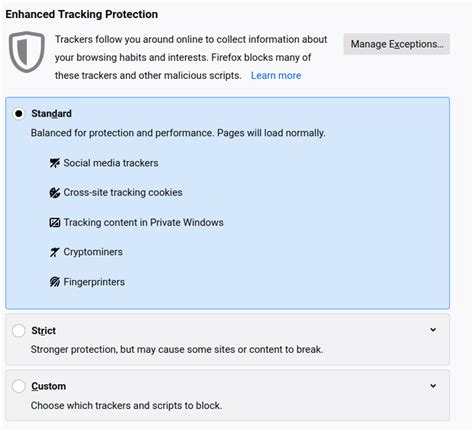
Task: Click the Strict option label
Action: (x=43, y=331)
